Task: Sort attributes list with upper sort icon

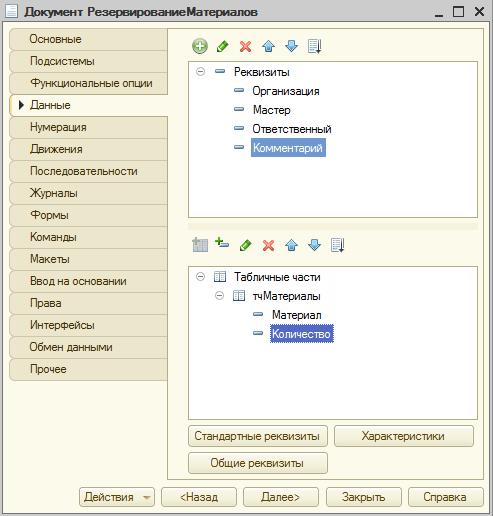Action: point(314,46)
